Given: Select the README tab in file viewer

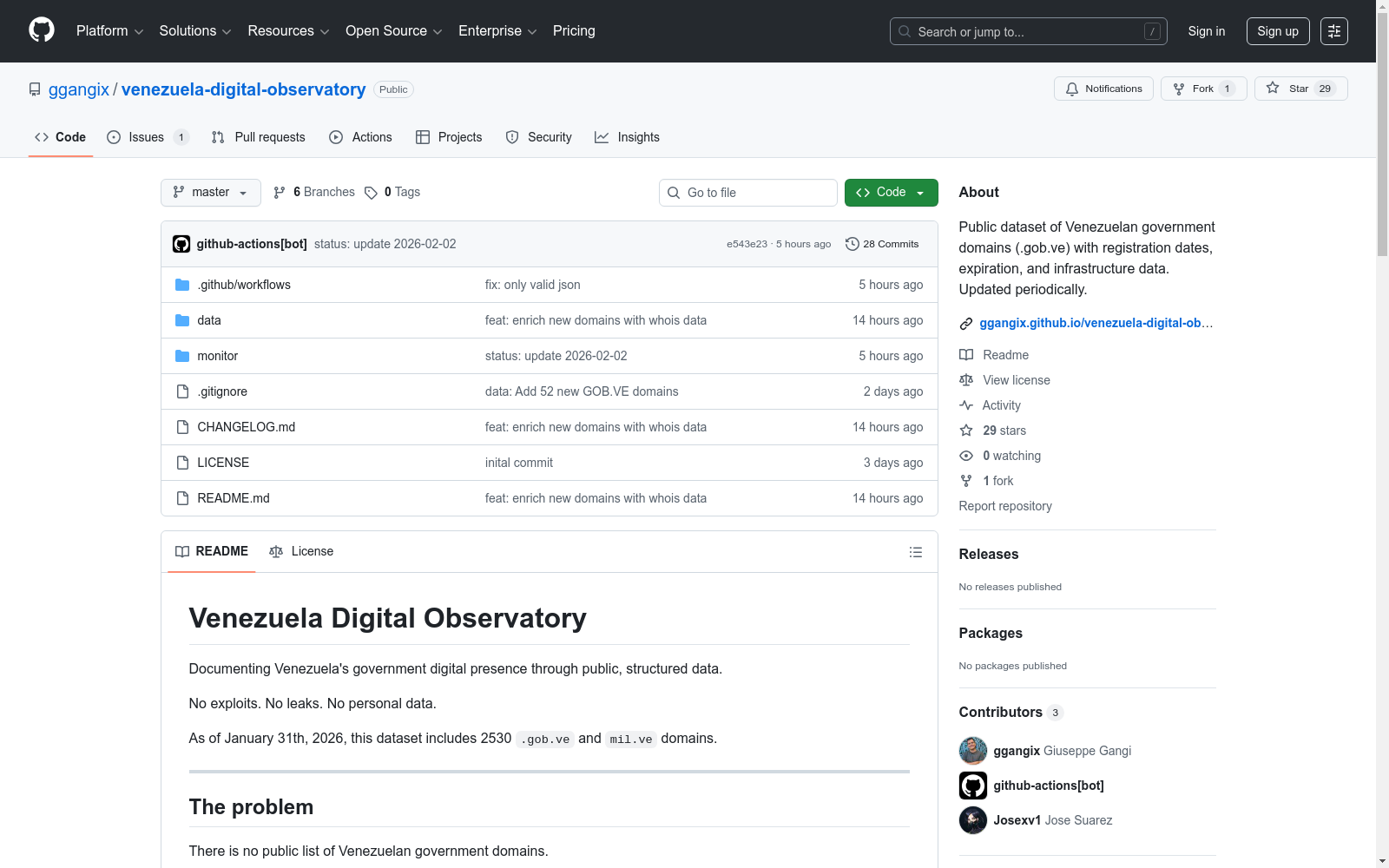Looking at the screenshot, I should [212, 551].
